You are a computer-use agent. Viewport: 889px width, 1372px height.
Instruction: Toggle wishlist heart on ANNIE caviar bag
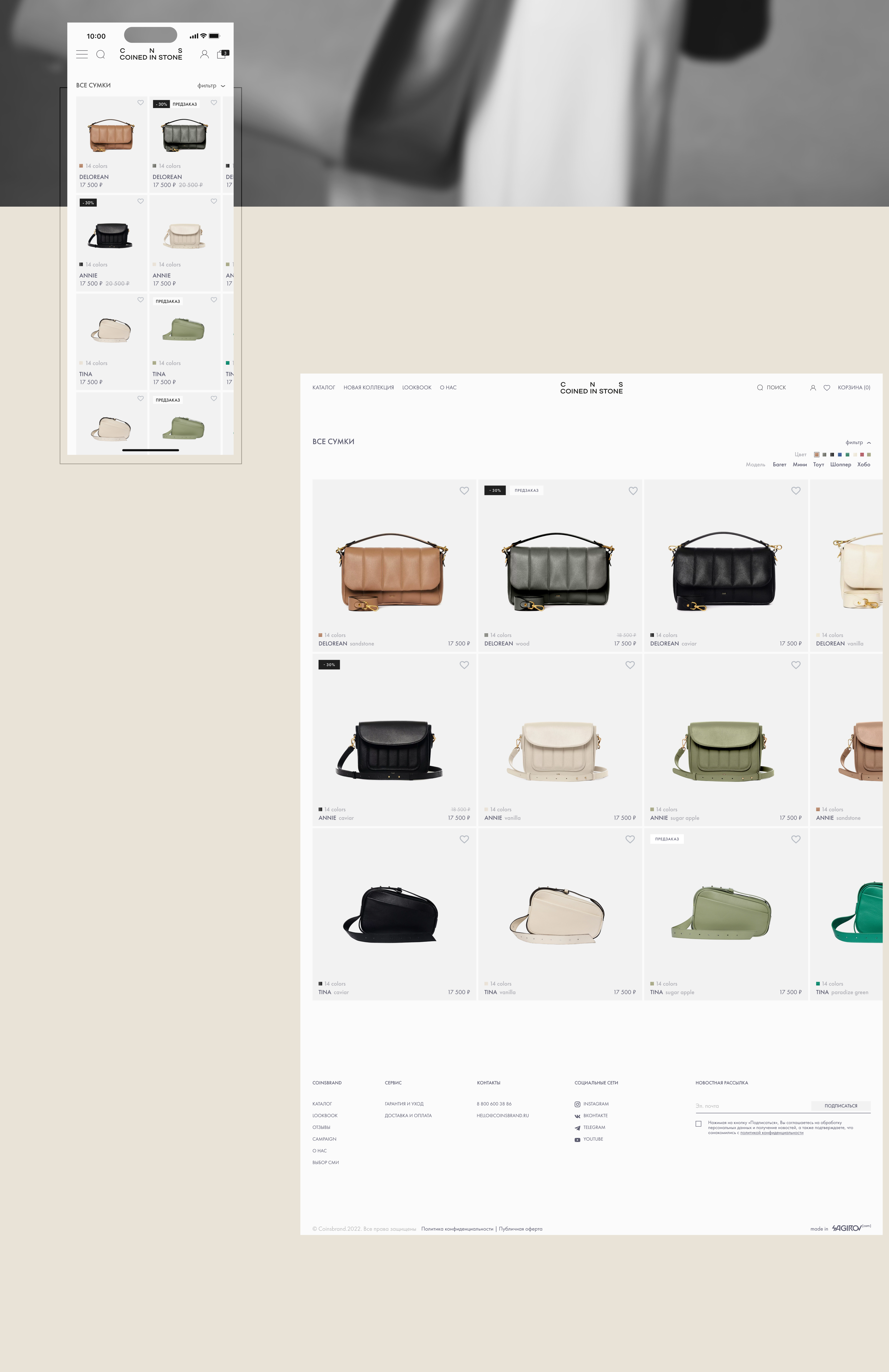(x=464, y=665)
